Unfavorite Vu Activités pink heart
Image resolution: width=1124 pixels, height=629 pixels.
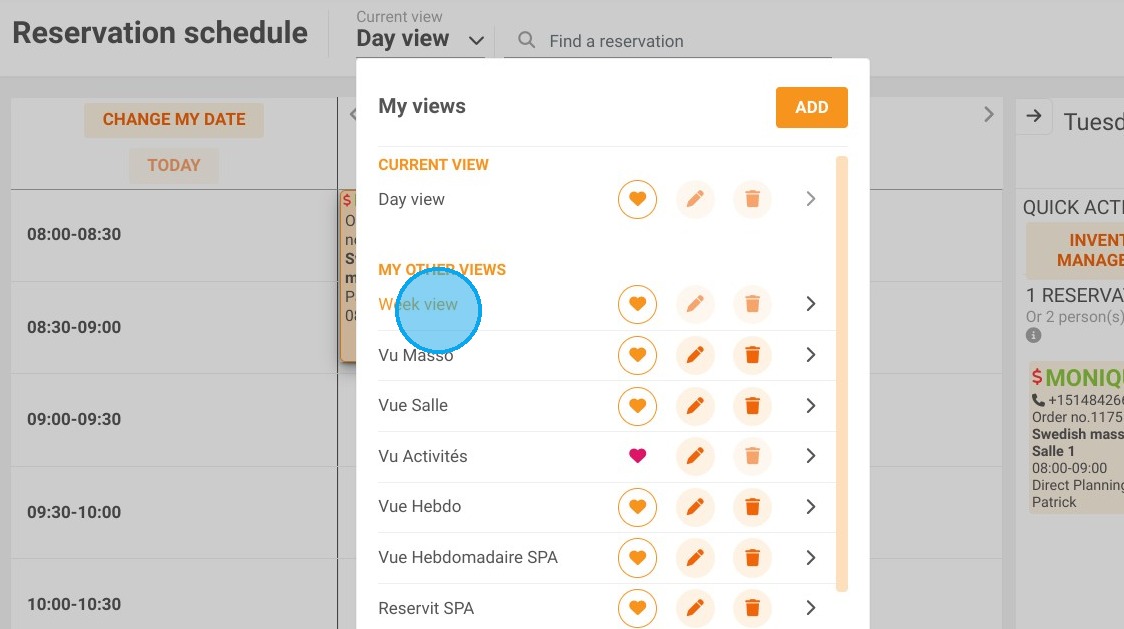pos(637,455)
